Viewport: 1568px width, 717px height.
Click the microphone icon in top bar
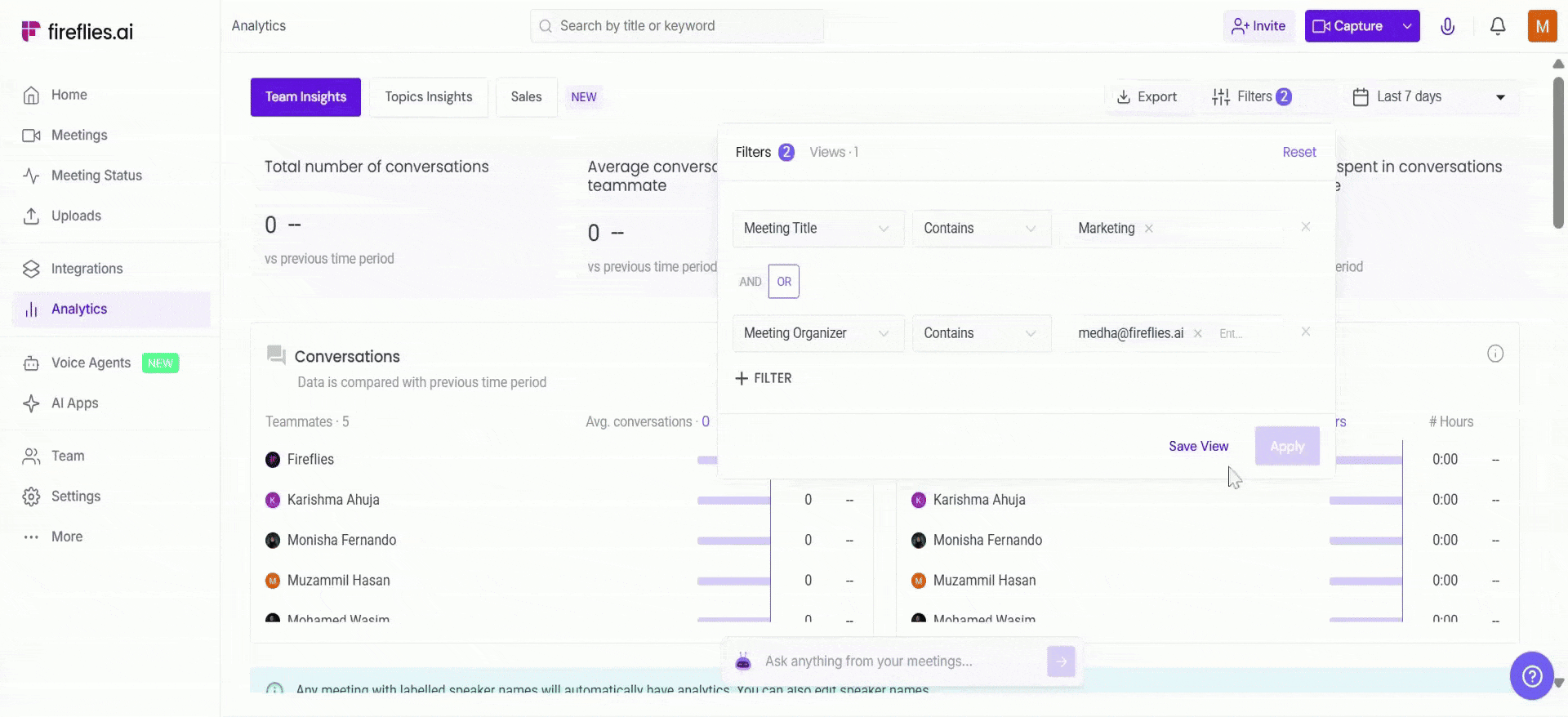[x=1447, y=26]
